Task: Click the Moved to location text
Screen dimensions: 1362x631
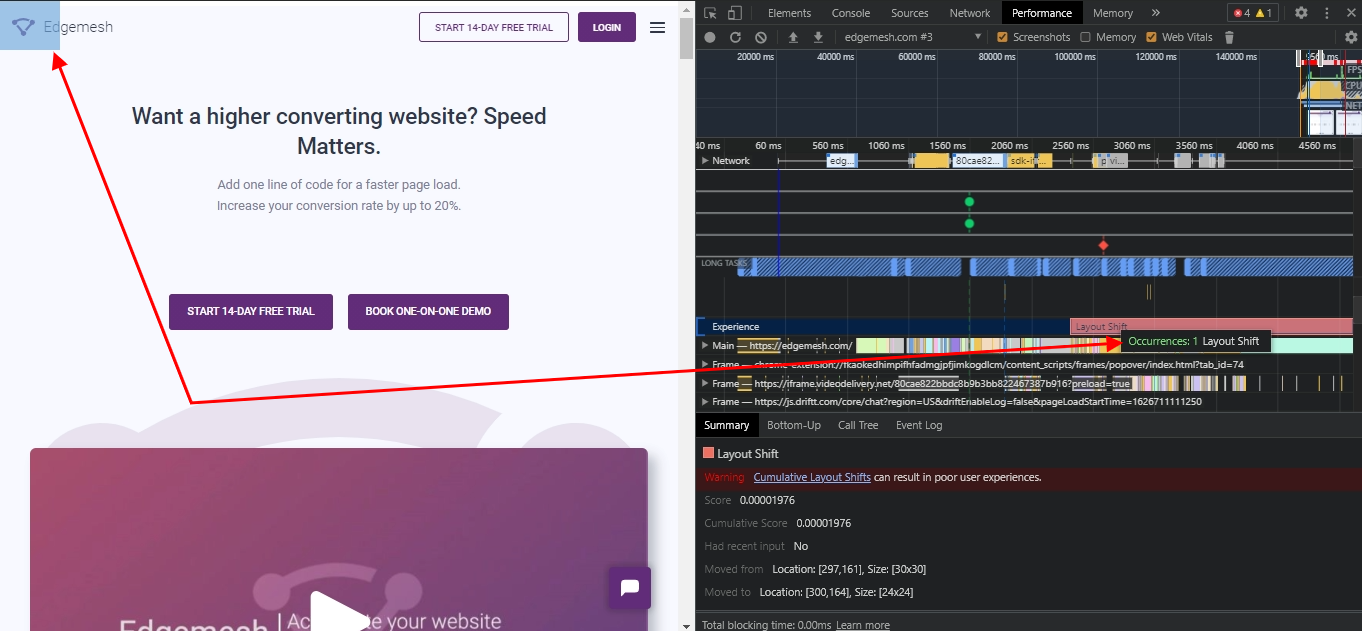Action: 836,592
